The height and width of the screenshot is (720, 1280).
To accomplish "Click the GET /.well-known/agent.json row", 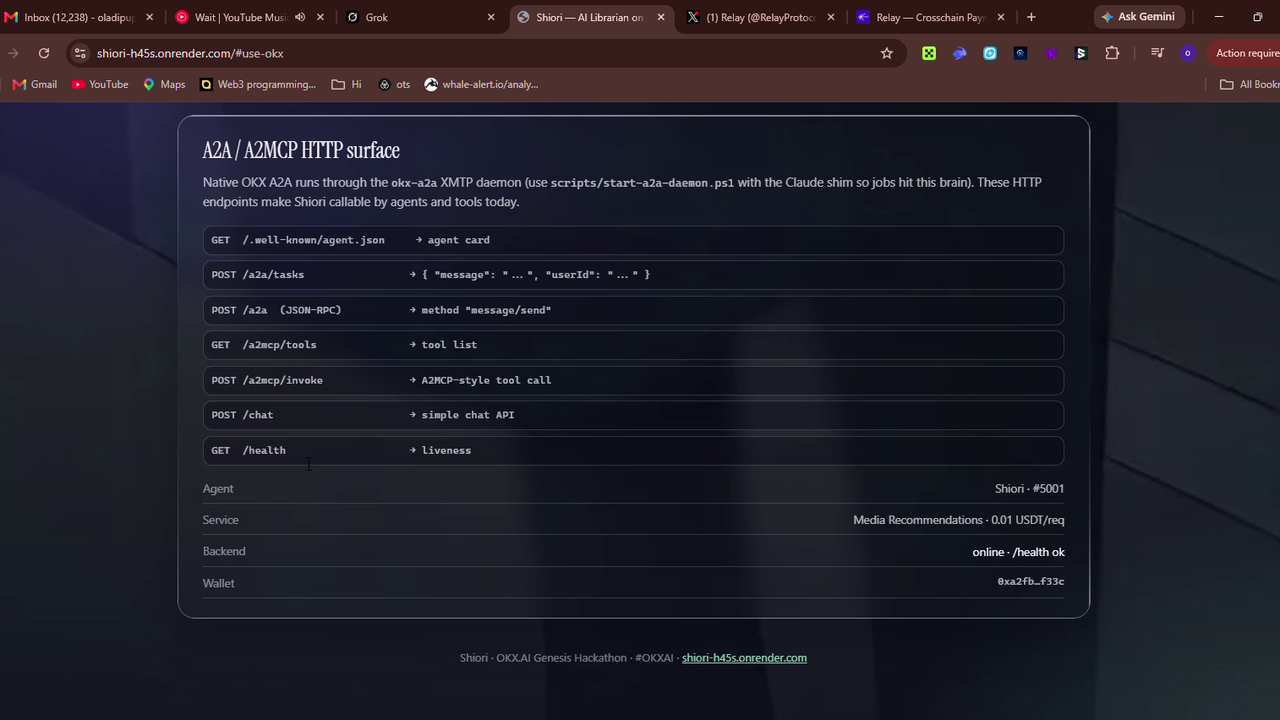I will pyautogui.click(x=633, y=240).
